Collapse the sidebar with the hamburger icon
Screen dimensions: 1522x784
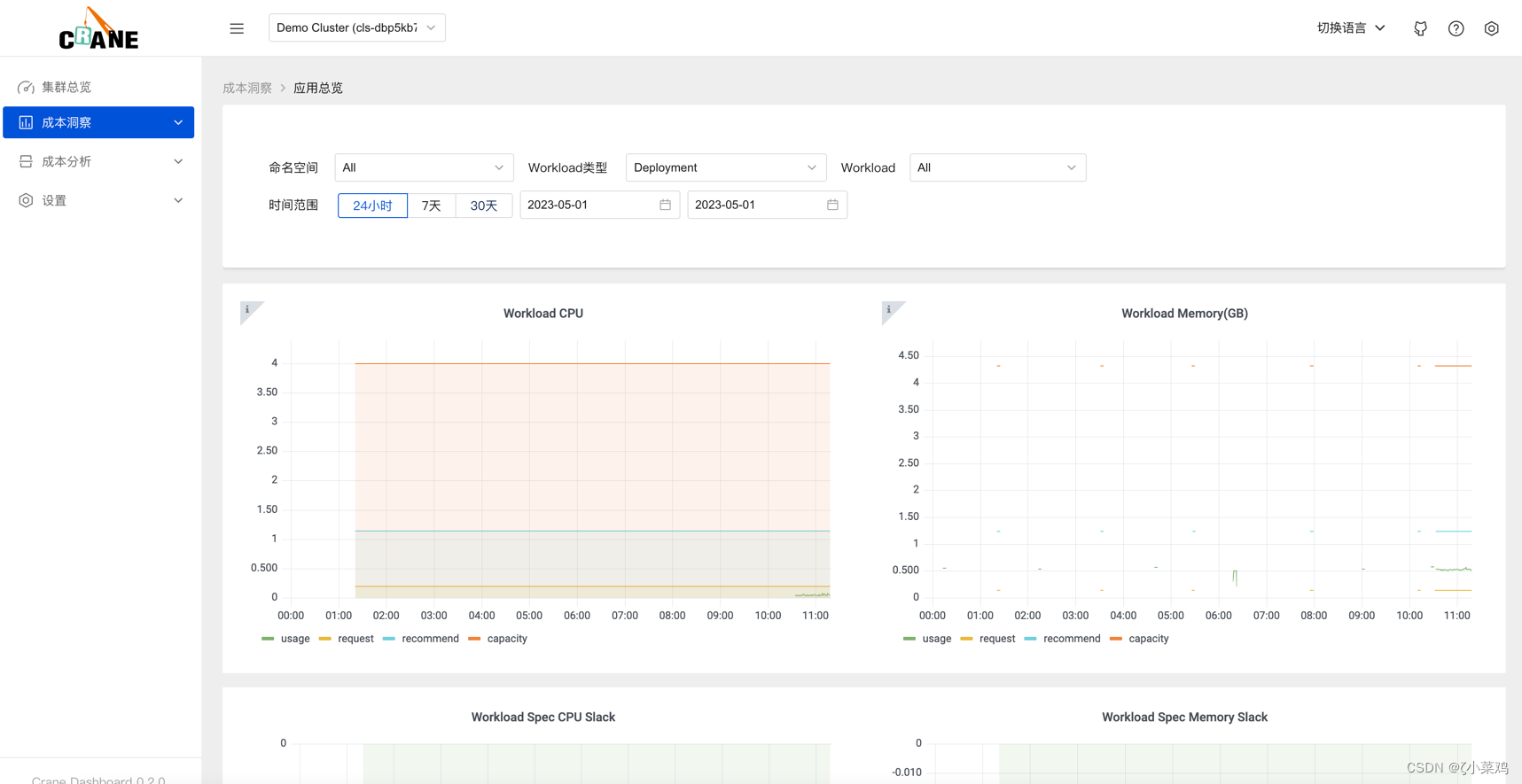coord(237,28)
